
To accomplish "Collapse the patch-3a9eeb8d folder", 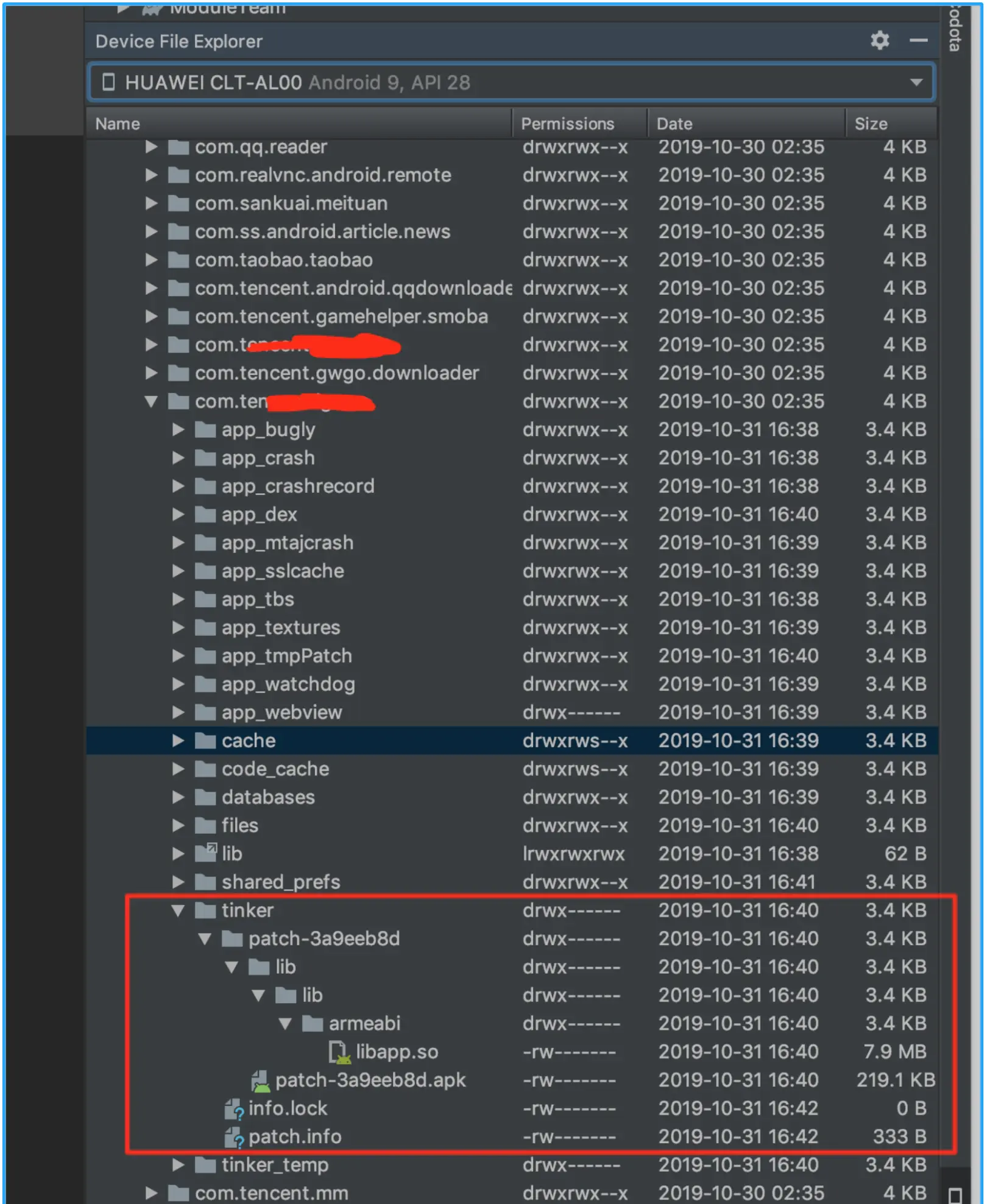I will pos(205,938).
